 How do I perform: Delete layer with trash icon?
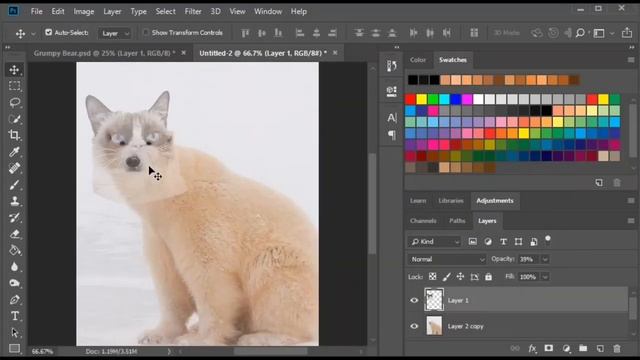[x=617, y=348]
